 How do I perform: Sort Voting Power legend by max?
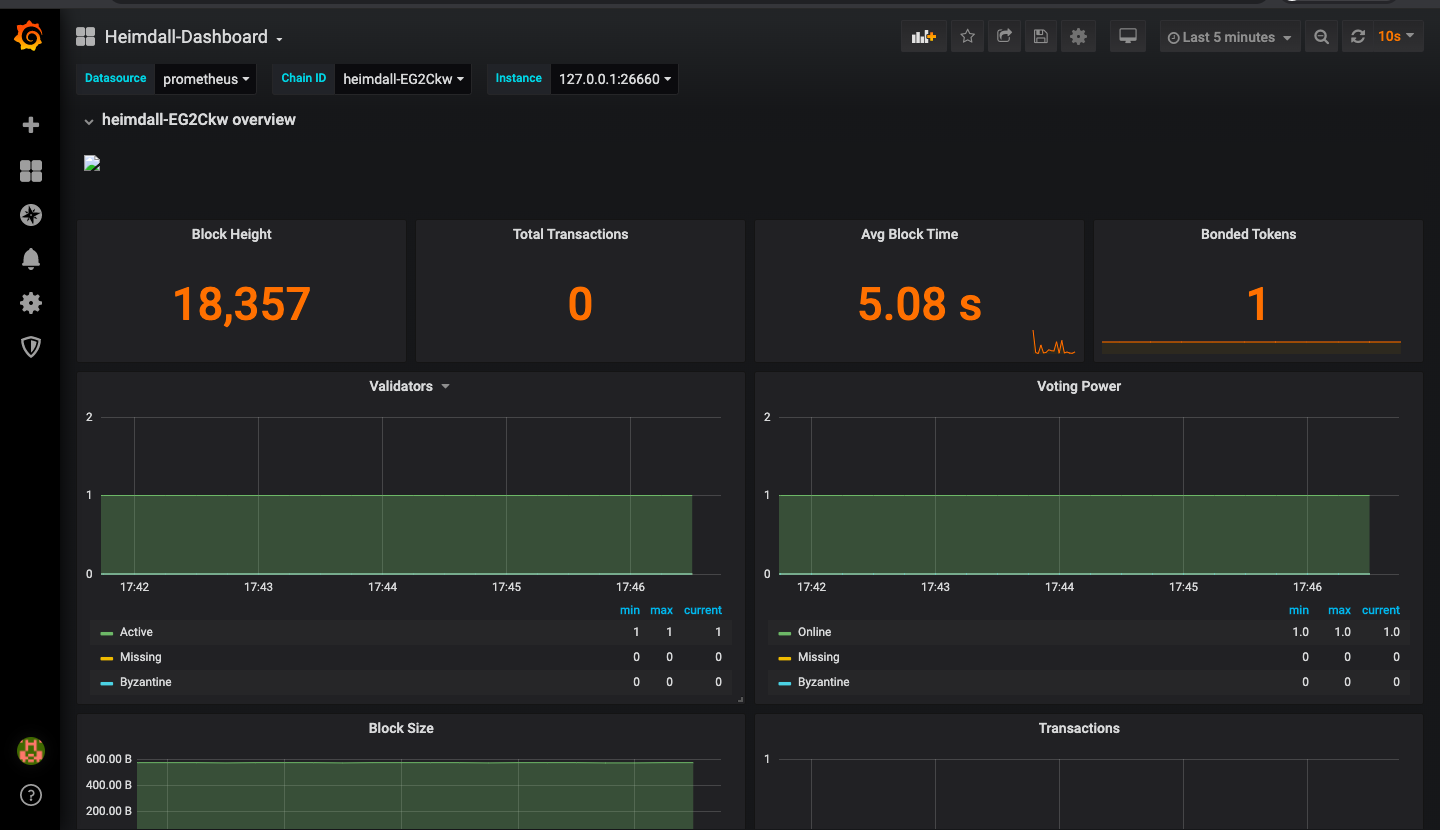pyautogui.click(x=1339, y=610)
